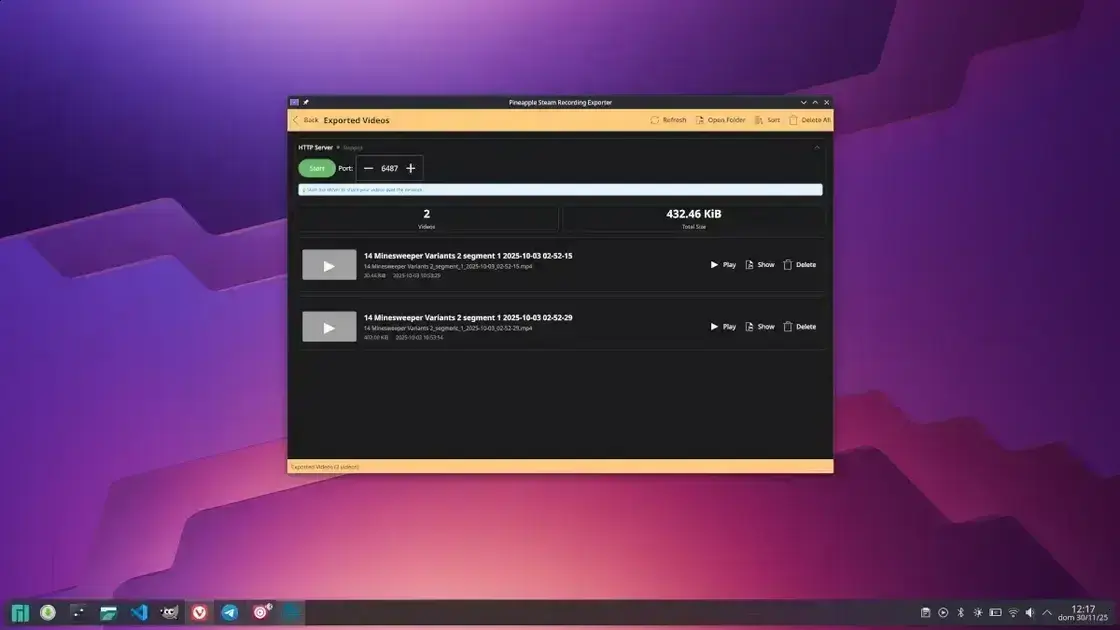Increase the port number with plus
This screenshot has width=1120, height=630.
click(411, 169)
